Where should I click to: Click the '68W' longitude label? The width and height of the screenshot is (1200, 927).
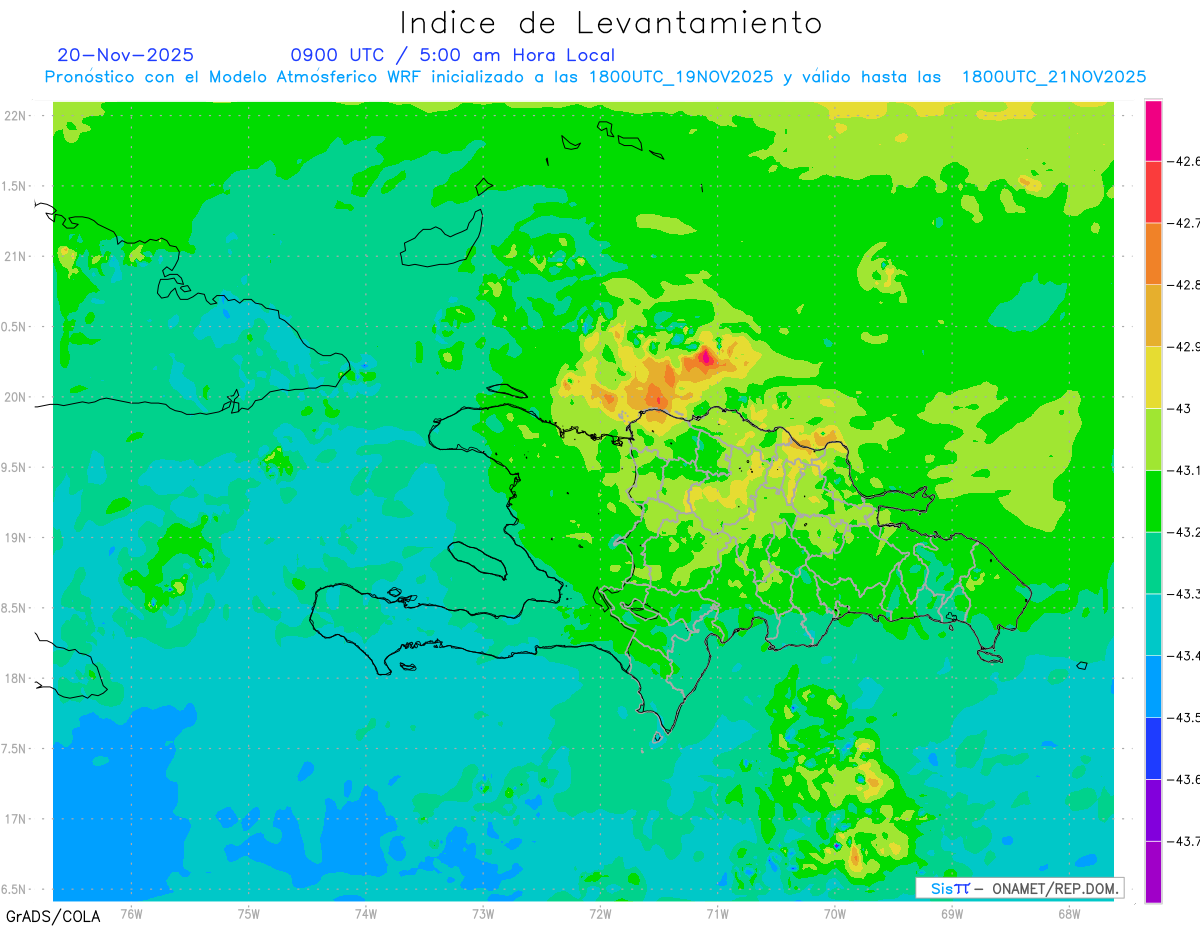[1068, 913]
